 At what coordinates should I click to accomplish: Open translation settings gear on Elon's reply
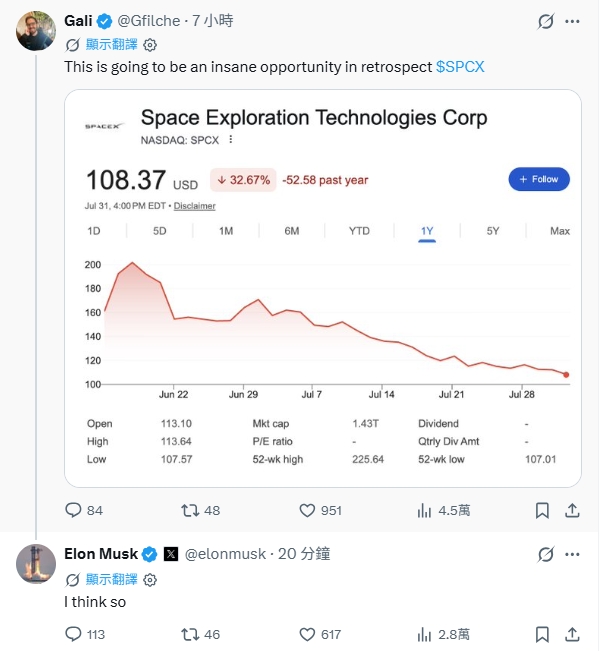150,580
